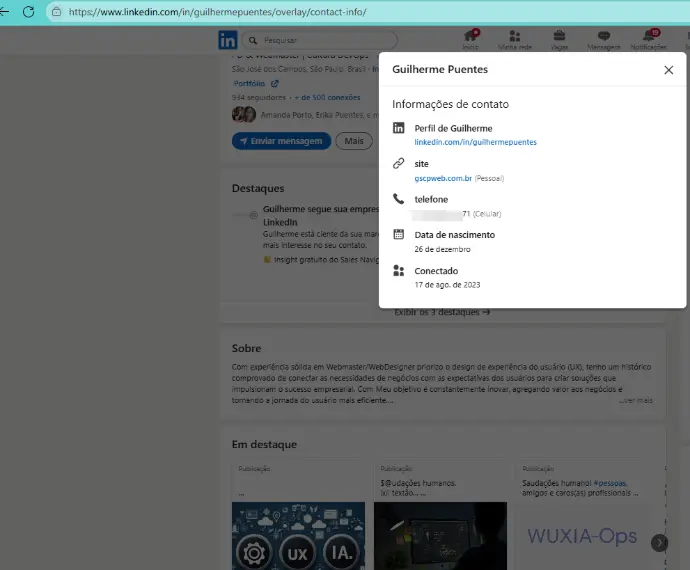This screenshot has width=690, height=570.
Task: Click the LinkedIn logo icon
Action: pos(228,40)
